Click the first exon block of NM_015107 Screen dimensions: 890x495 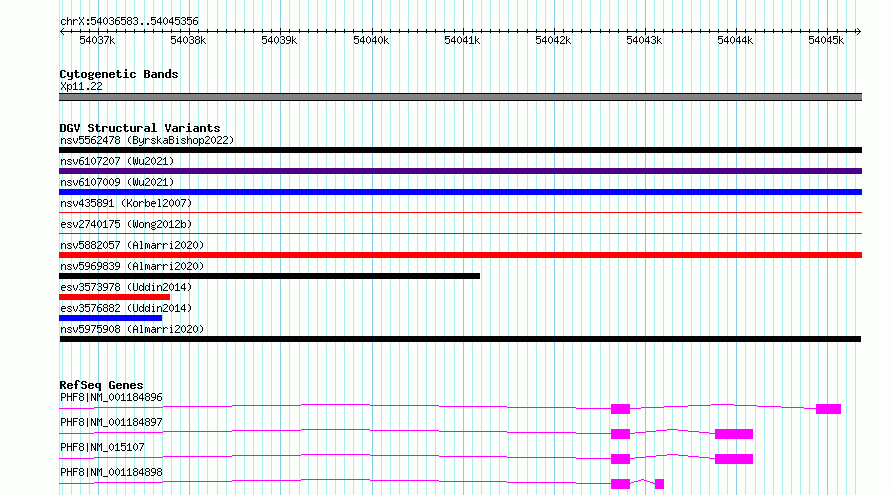coord(620,459)
